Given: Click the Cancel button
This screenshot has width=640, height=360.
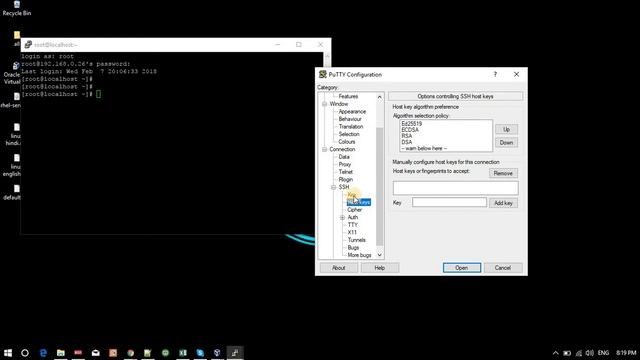Looking at the screenshot, I should [503, 268].
